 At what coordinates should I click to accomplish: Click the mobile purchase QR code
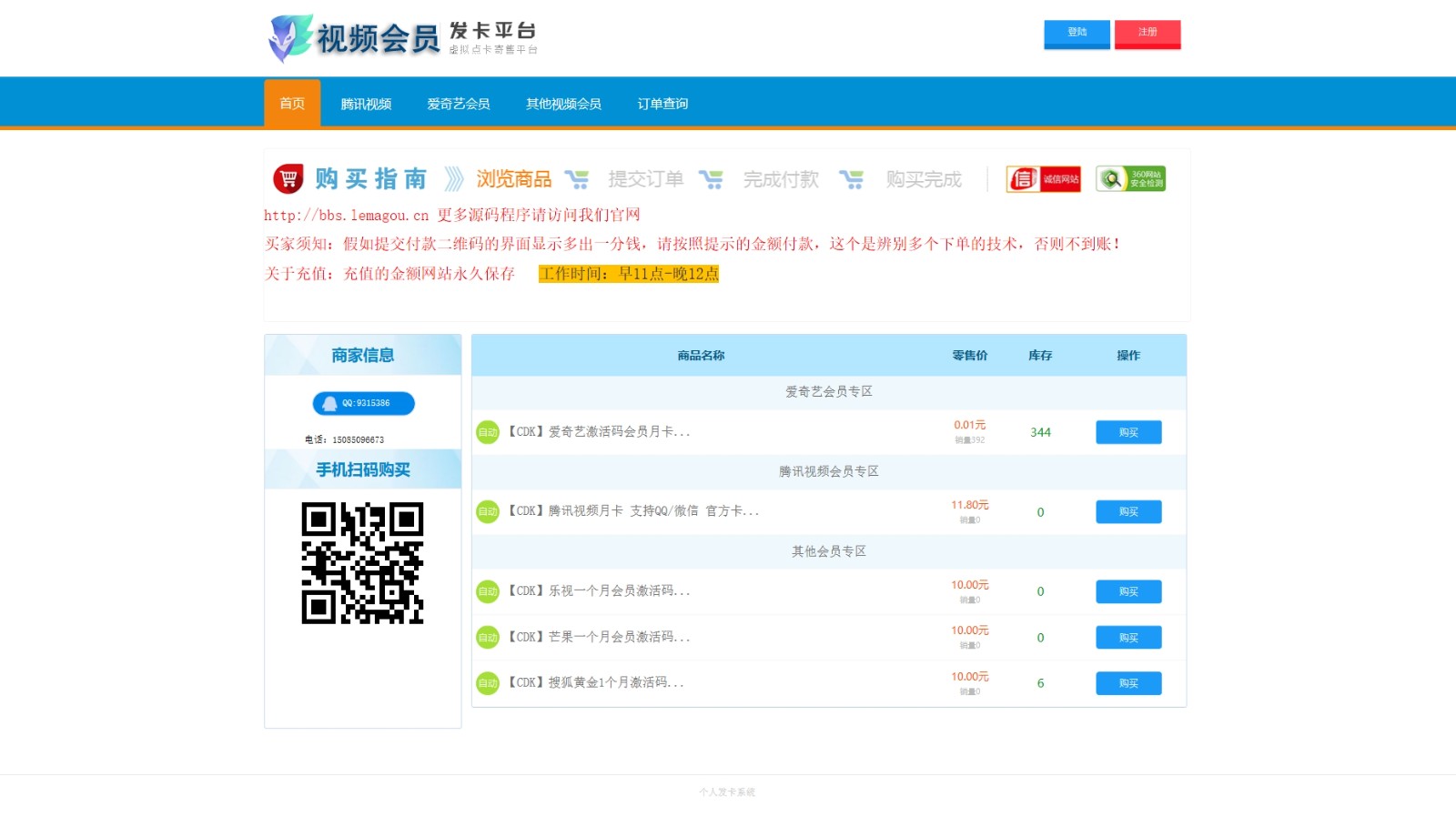point(362,563)
